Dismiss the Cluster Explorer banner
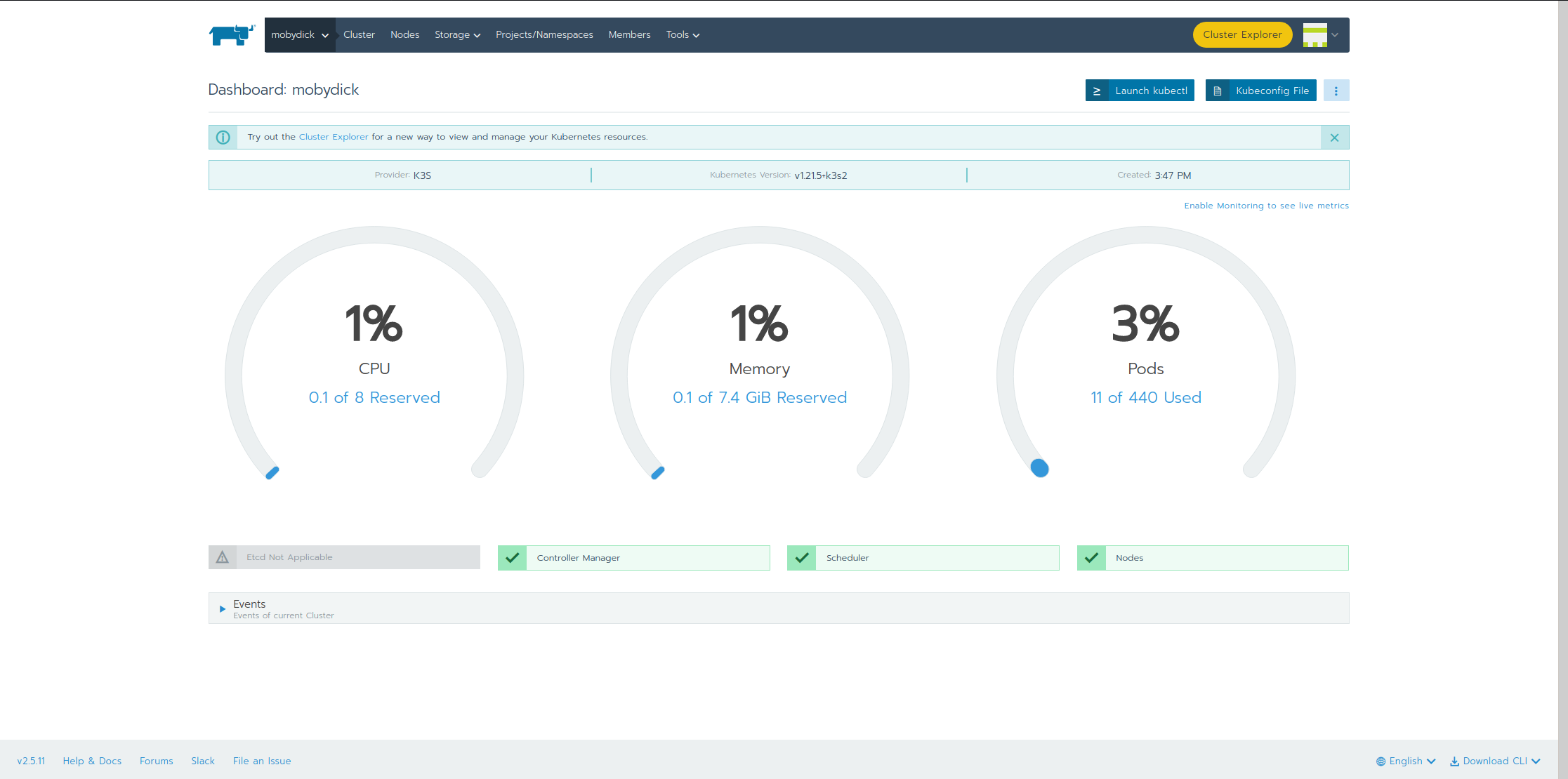1568x779 pixels. (x=1335, y=138)
